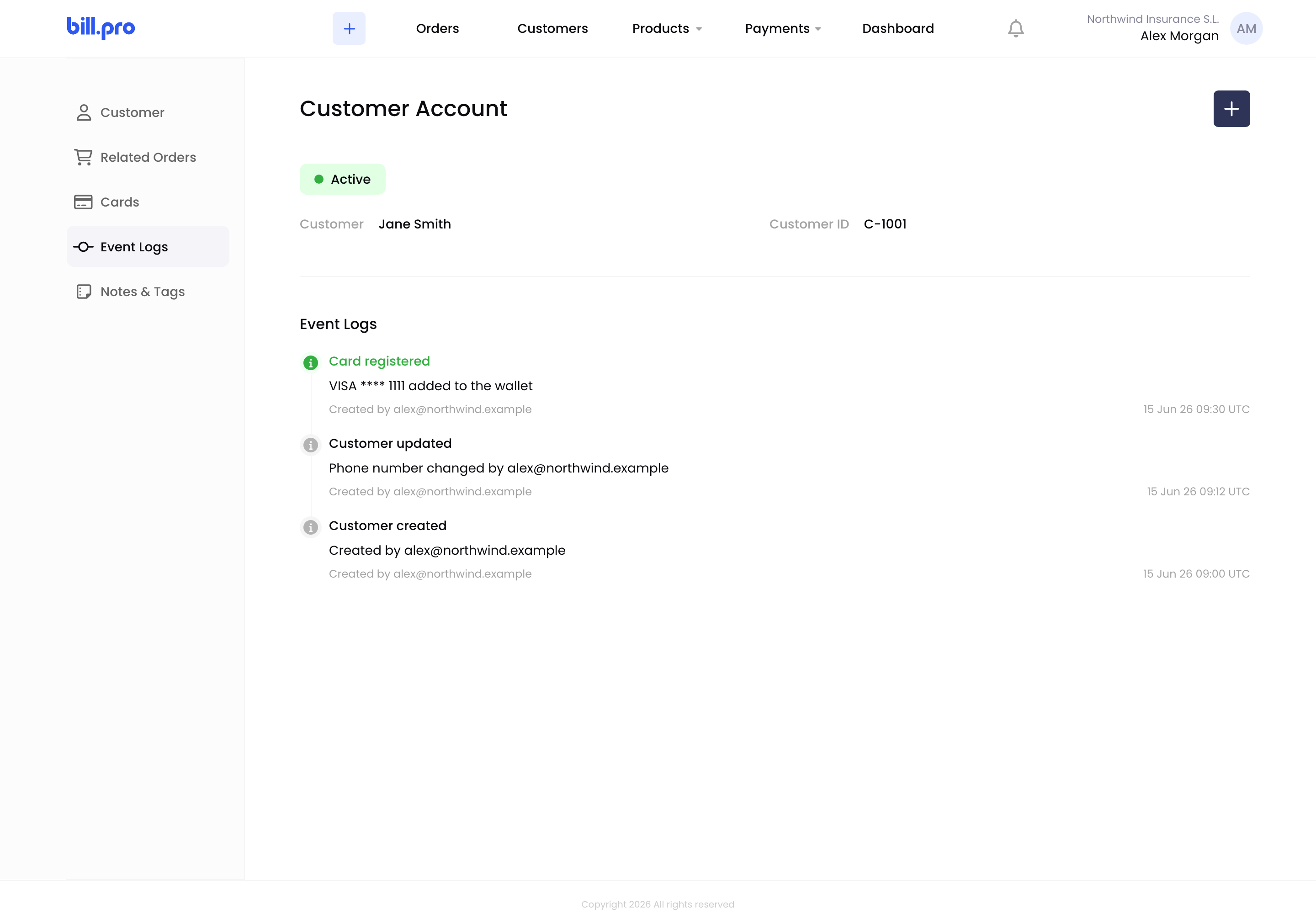Click the Event Logs commit icon

pos(83,247)
